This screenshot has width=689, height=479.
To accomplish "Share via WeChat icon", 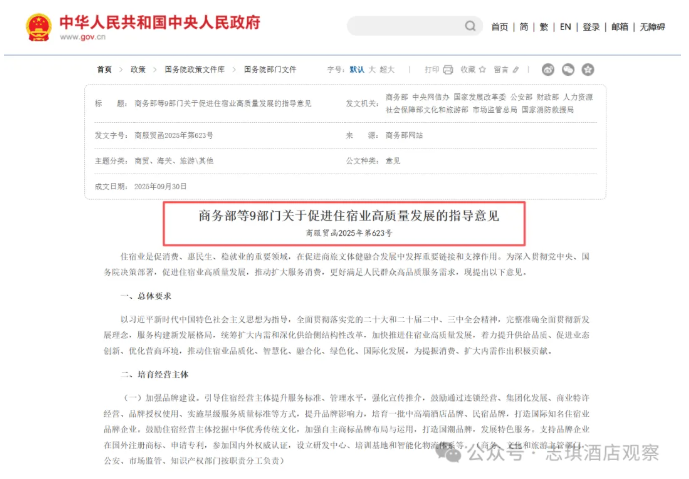I will 567,70.
